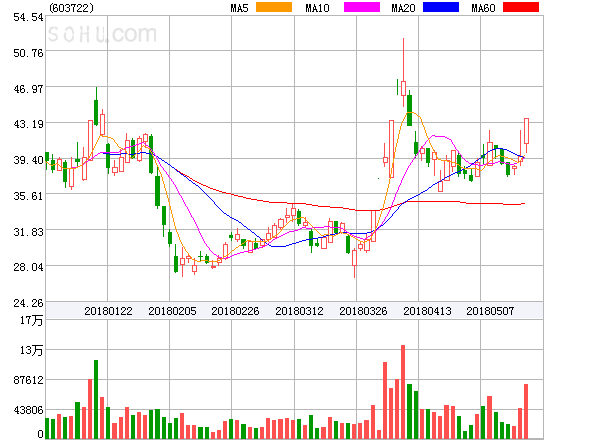Click the 46.97 price axis label
Viewport: 600px width, 440px height.
[28, 89]
